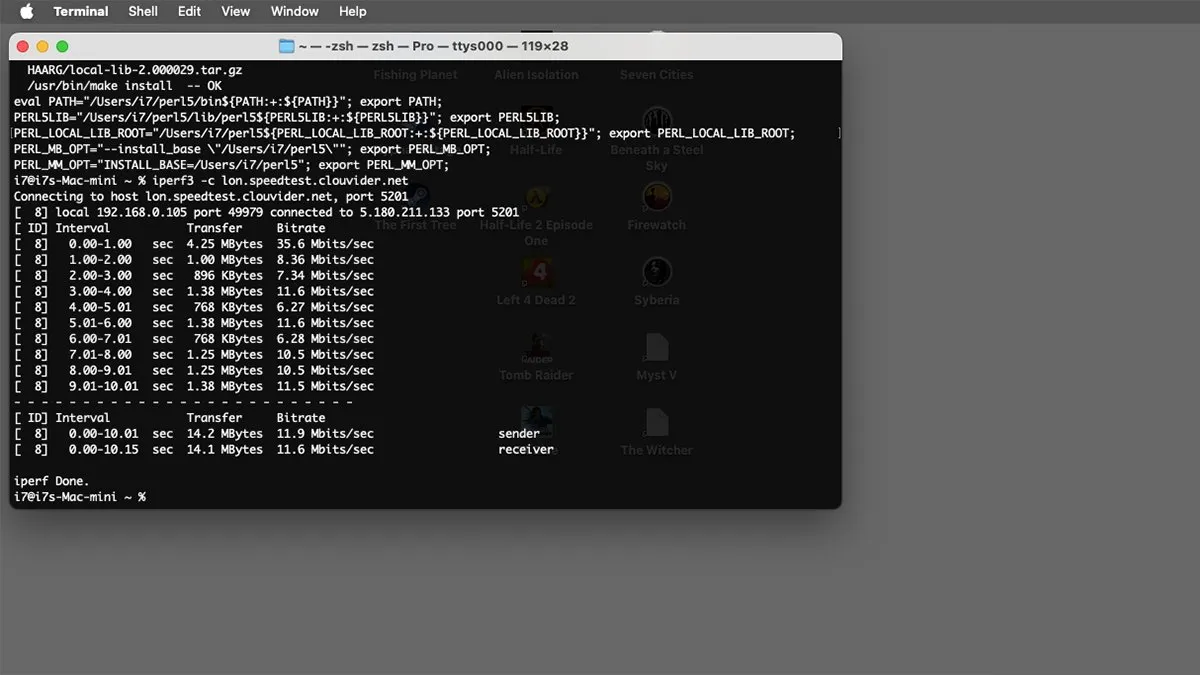The width and height of the screenshot is (1200, 675).
Task: Minimize the Terminal window with yellow button
Action: (42, 46)
